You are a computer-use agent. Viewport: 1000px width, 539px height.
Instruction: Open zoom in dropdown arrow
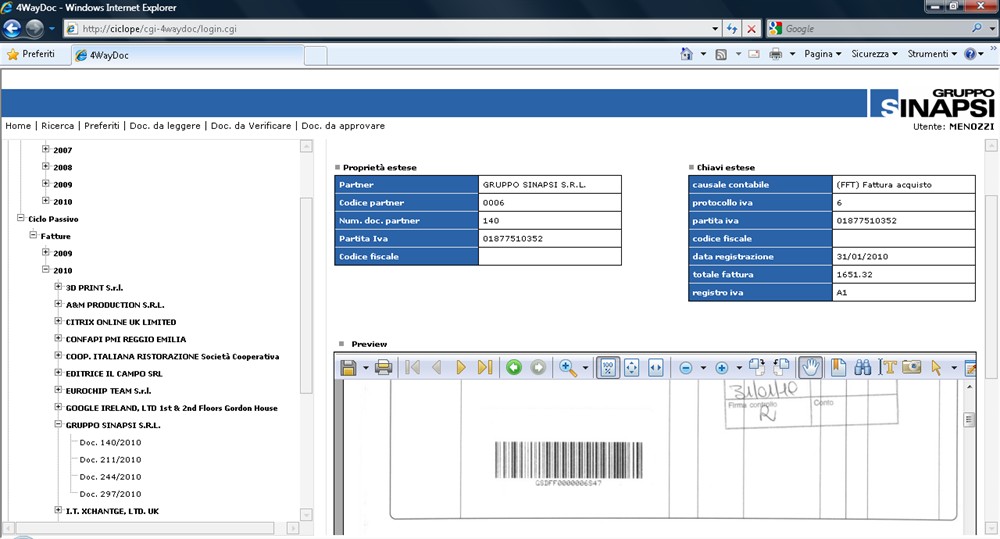[x=739, y=368]
